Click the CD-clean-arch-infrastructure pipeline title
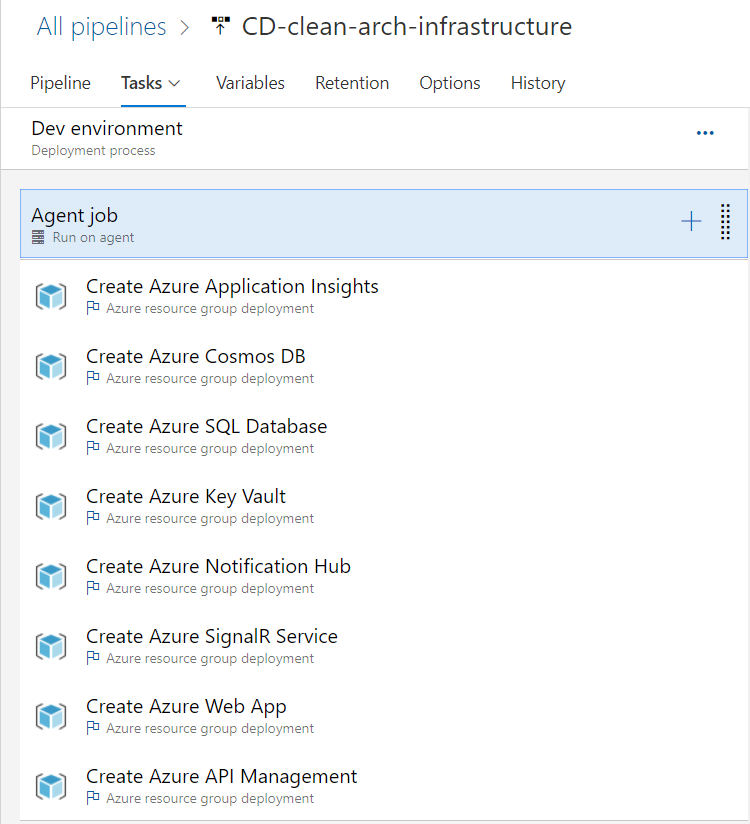The width and height of the screenshot is (750, 824). [407, 26]
